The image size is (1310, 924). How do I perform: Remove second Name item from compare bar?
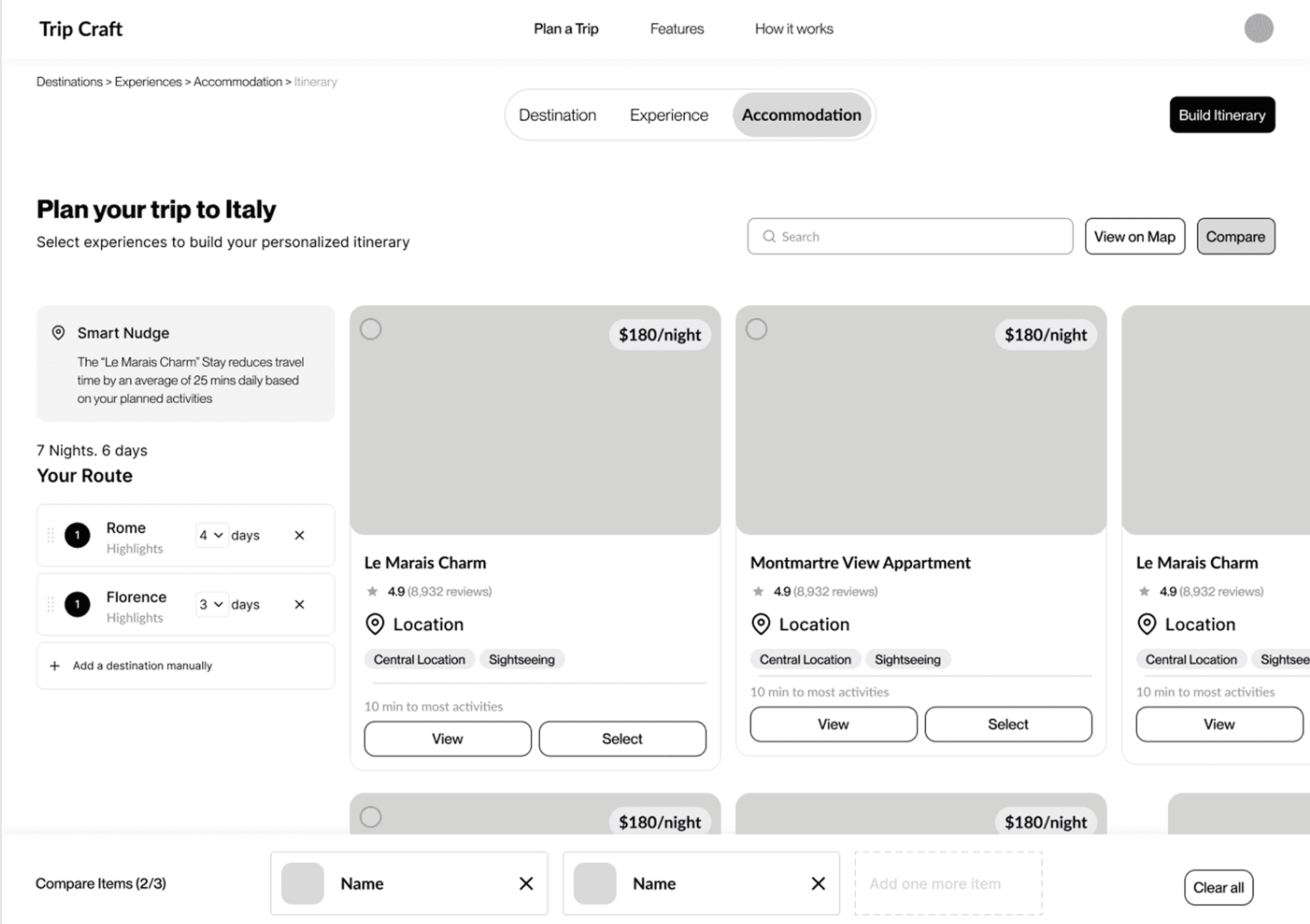click(817, 884)
